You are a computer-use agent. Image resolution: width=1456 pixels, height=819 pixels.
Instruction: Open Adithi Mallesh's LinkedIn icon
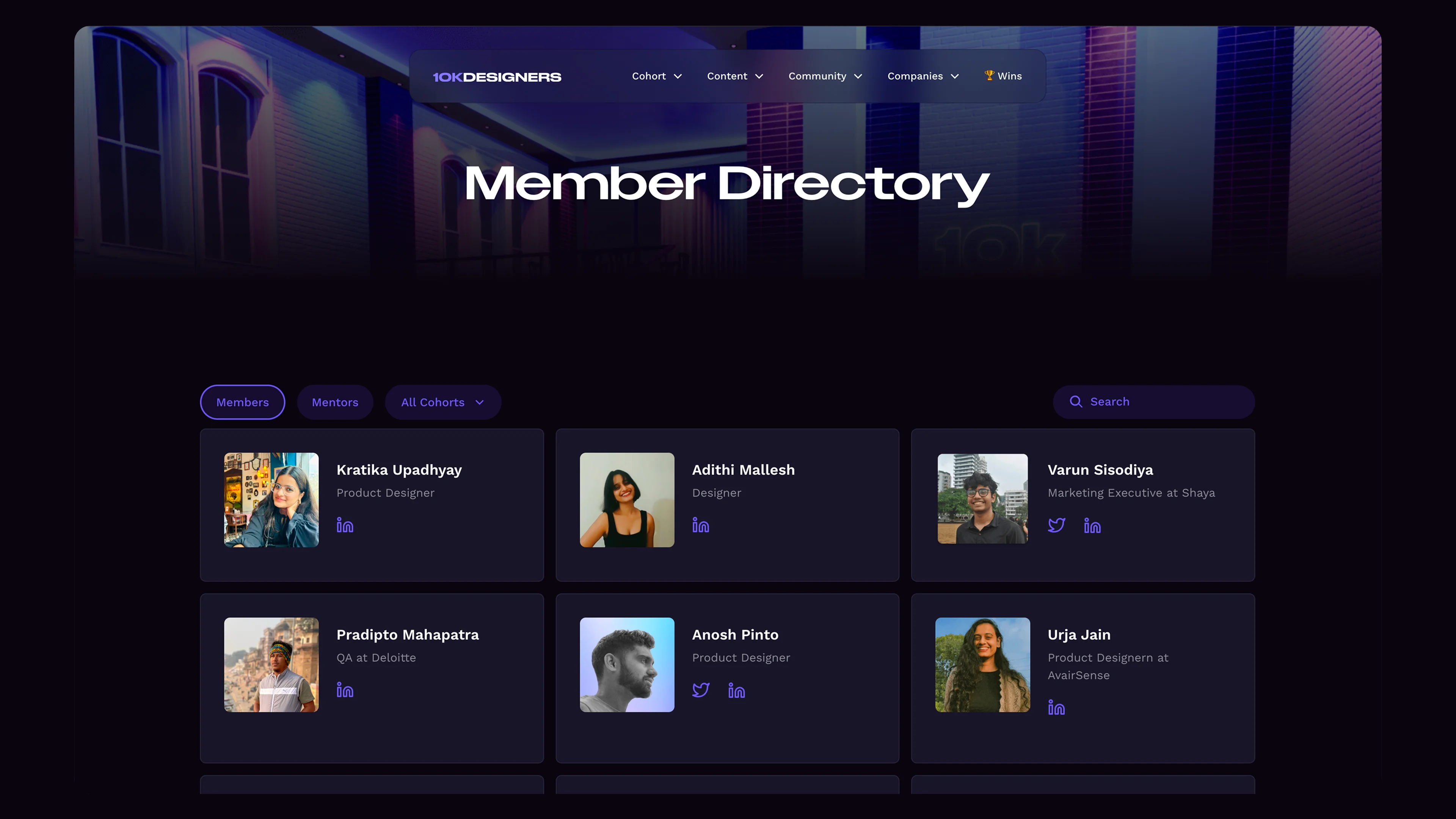point(700,525)
